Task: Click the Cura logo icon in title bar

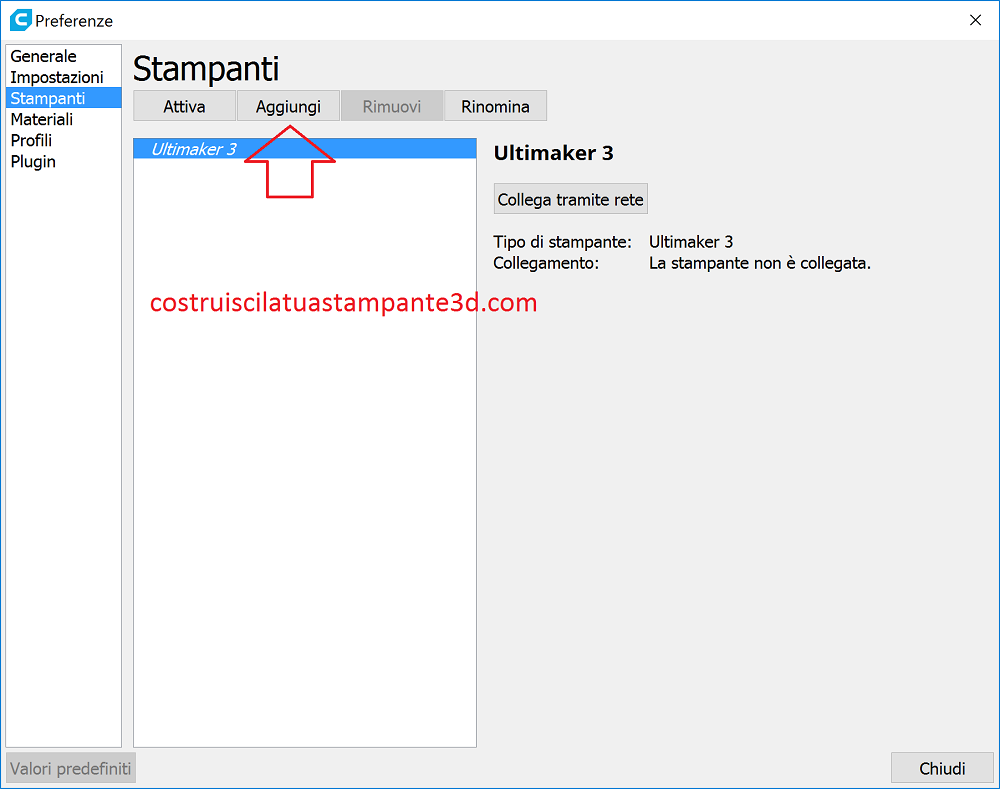Action: point(20,20)
